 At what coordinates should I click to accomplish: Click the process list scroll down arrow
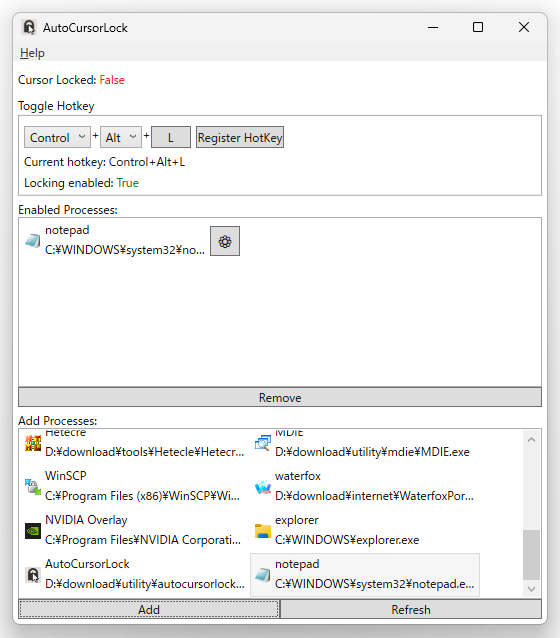[x=531, y=589]
